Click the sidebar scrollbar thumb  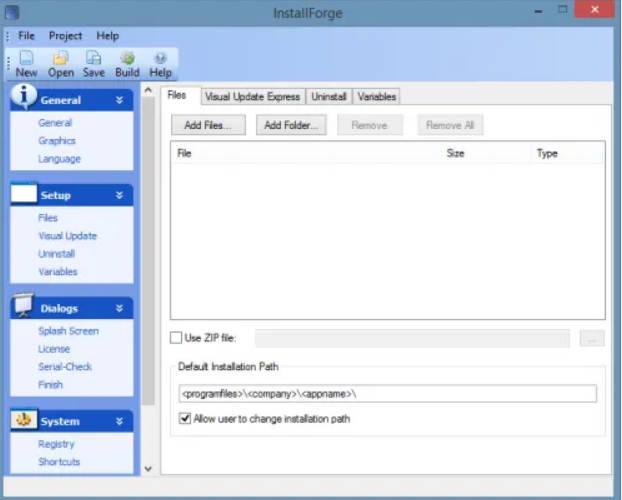148,251
